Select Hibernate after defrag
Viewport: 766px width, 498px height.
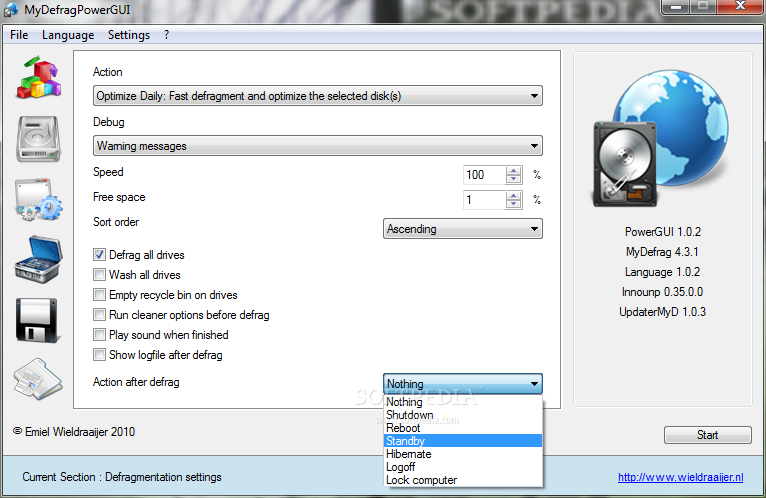463,454
